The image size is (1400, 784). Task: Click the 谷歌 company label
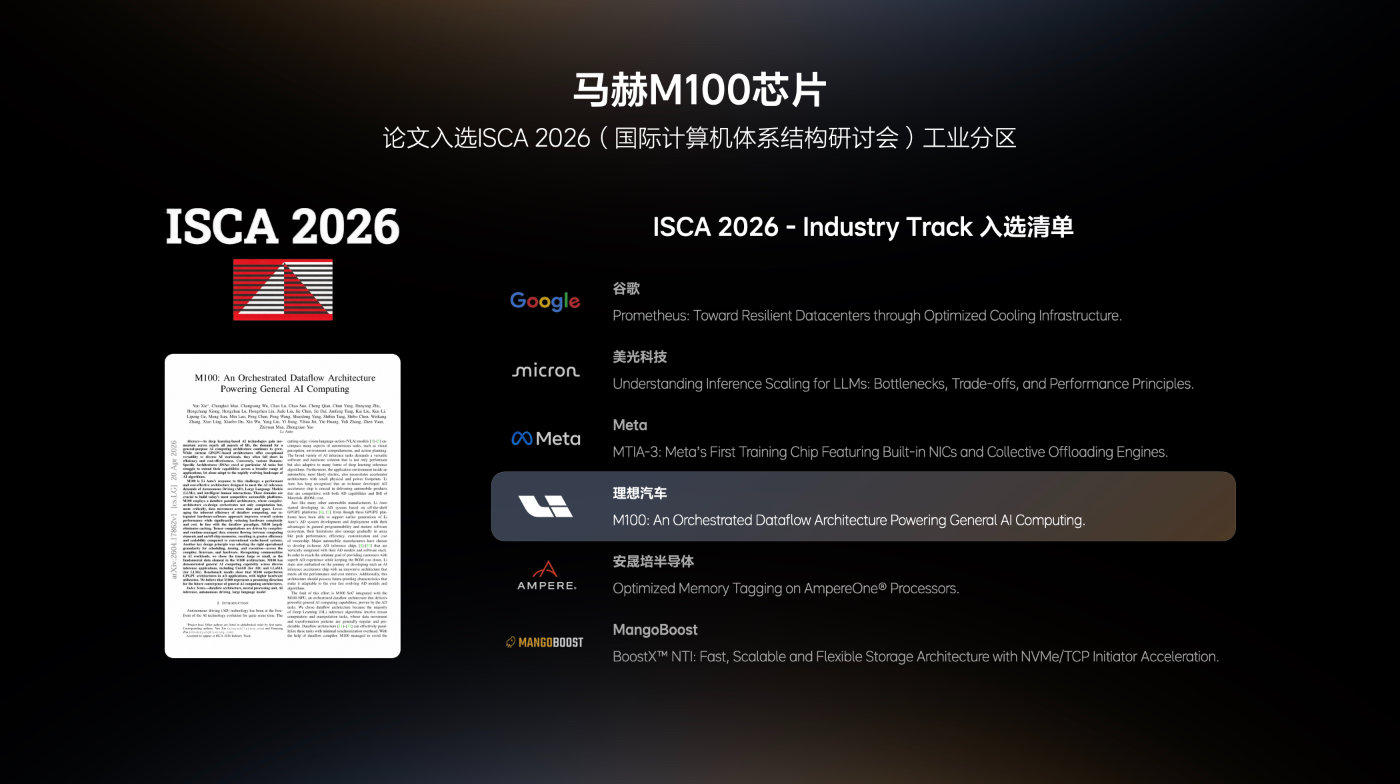point(626,289)
